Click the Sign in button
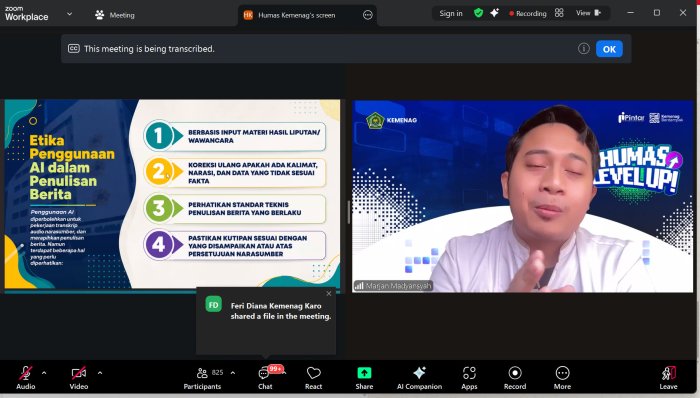700x398 pixels. coord(451,13)
